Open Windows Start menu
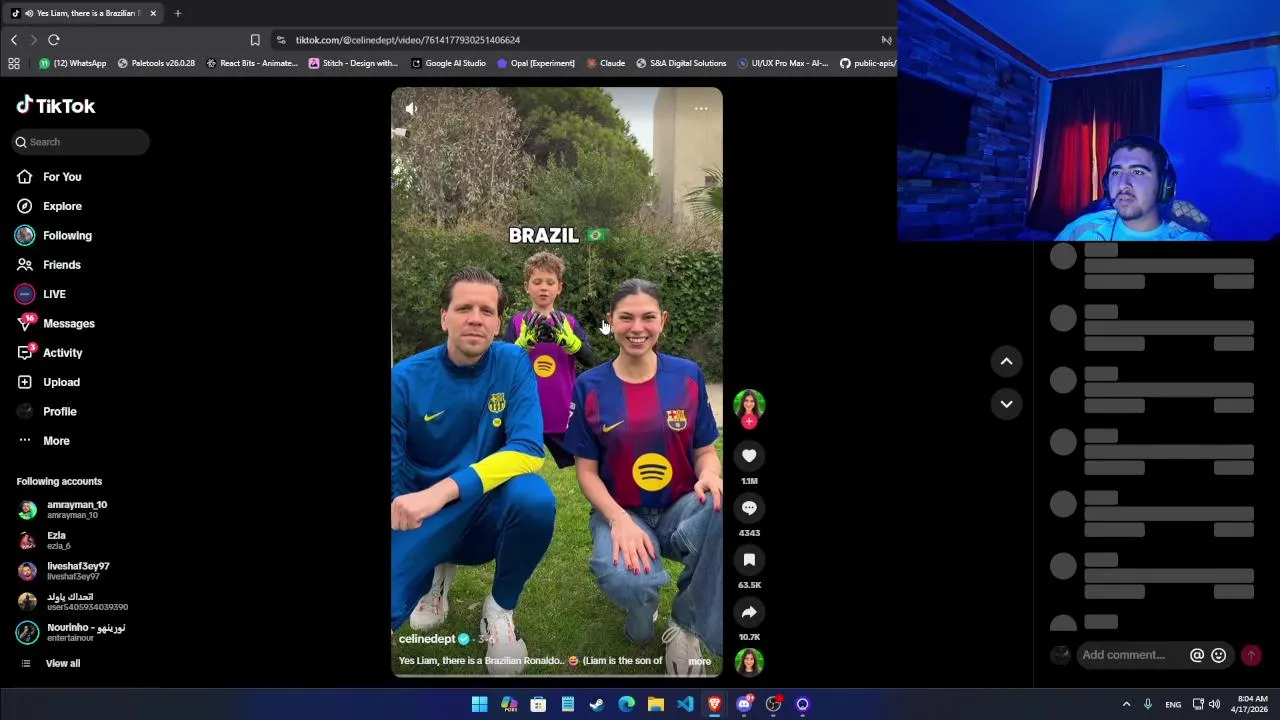This screenshot has height=720, width=1280. (479, 704)
